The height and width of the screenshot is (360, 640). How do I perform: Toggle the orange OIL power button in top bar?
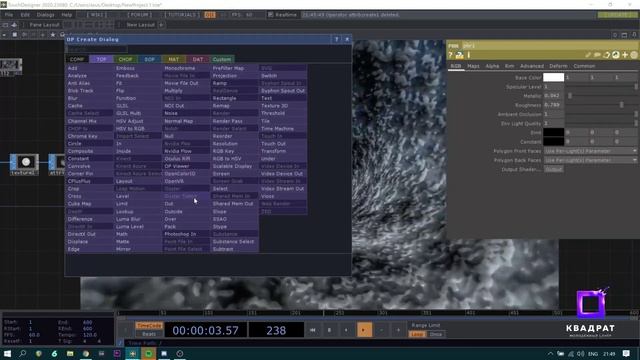coord(210,15)
